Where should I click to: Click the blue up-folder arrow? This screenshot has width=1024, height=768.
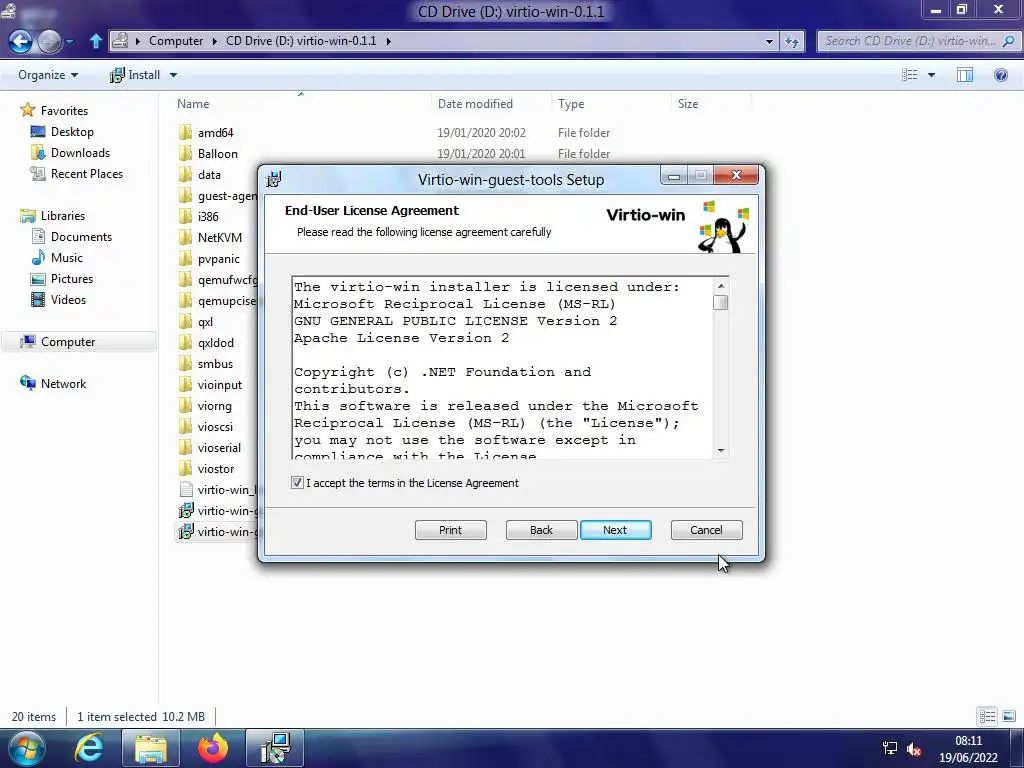96,41
